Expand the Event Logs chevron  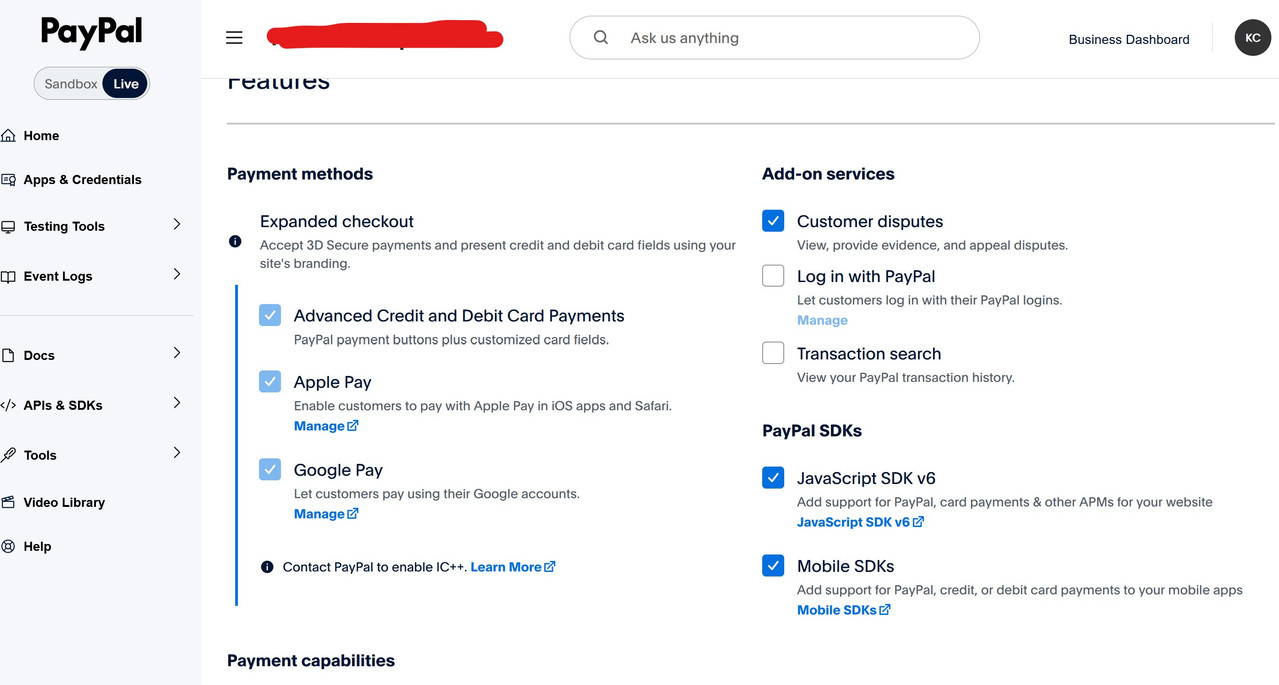coord(177,274)
